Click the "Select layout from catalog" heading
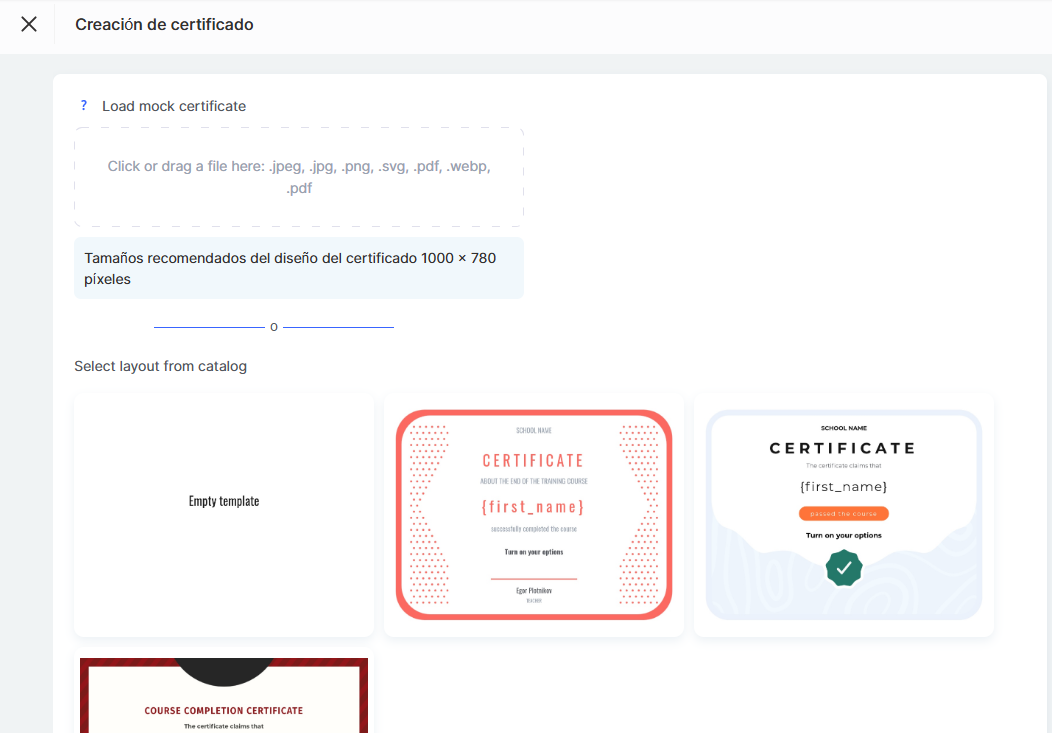 [x=160, y=366]
